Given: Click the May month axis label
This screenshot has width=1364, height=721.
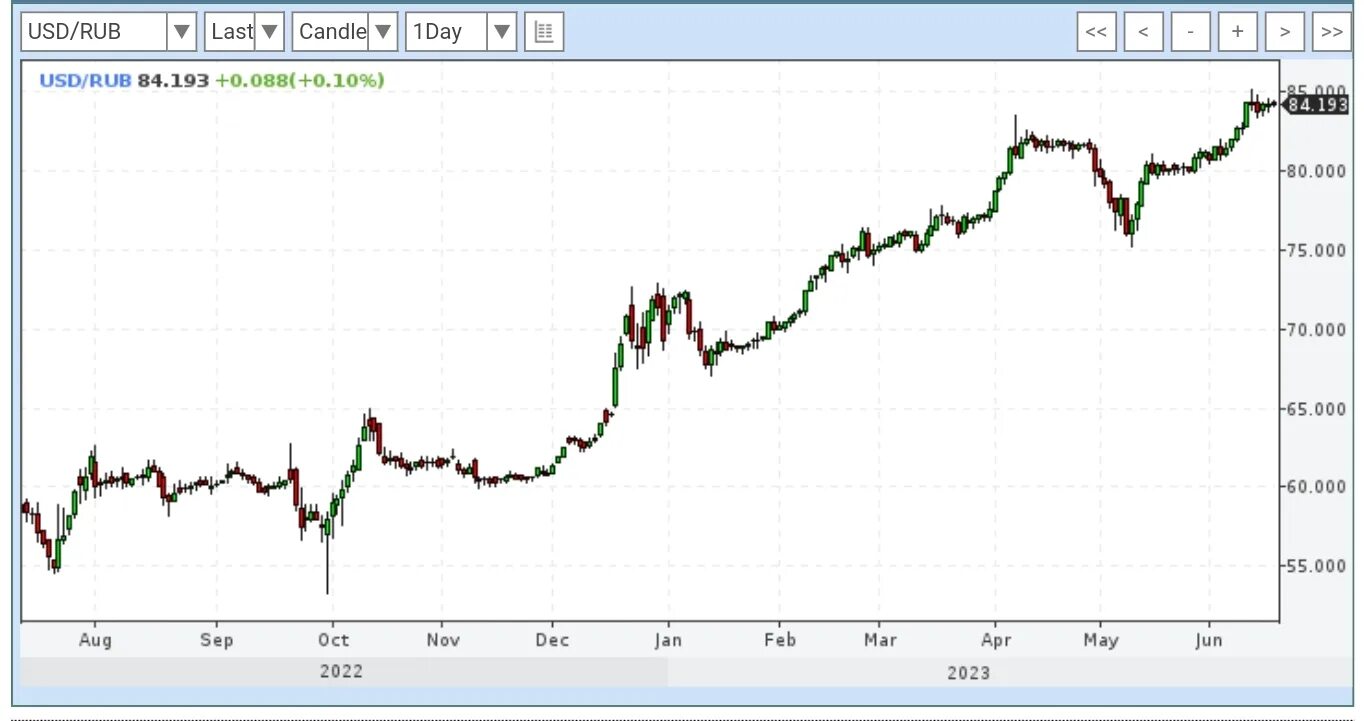Looking at the screenshot, I should 1101,640.
